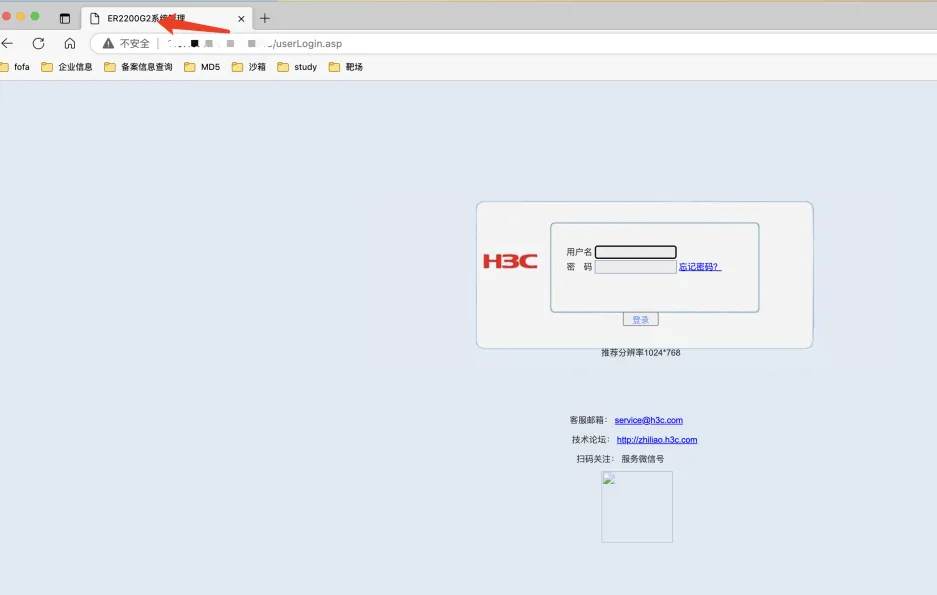Click the 服务微信号 text
Image resolution: width=937 pixels, height=595 pixels.
pyautogui.click(x=642, y=459)
